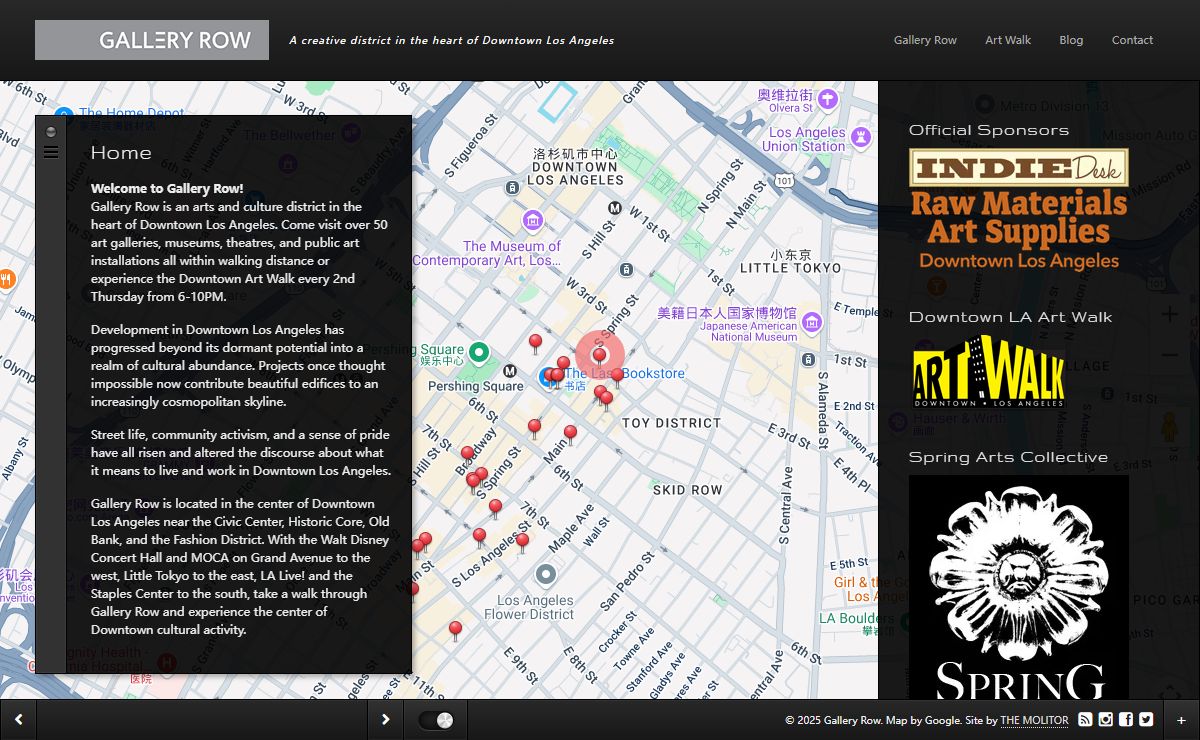
Task: Click the Olvera St map icon
Action: (827, 99)
